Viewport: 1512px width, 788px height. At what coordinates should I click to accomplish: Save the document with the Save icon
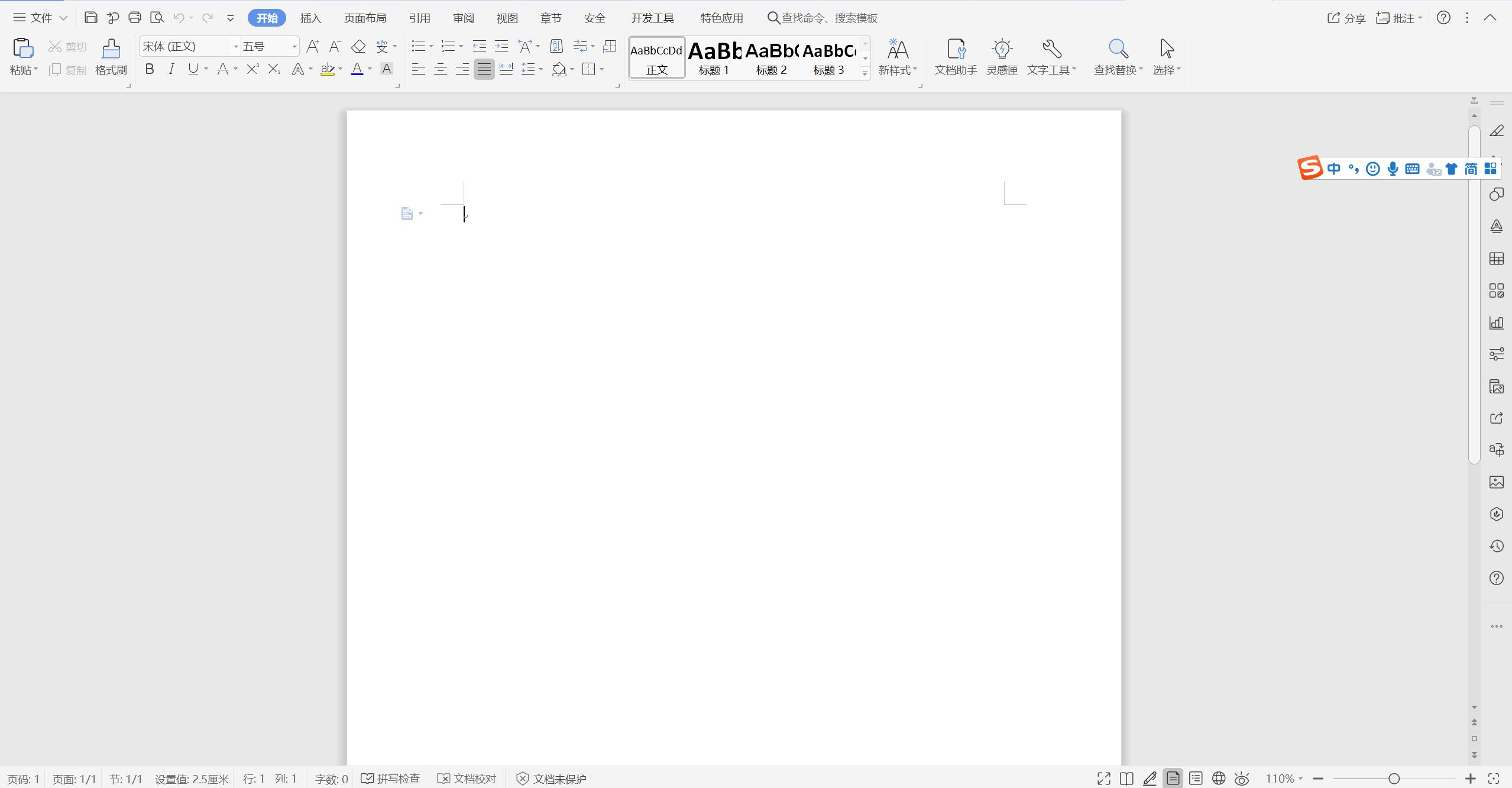coord(90,17)
